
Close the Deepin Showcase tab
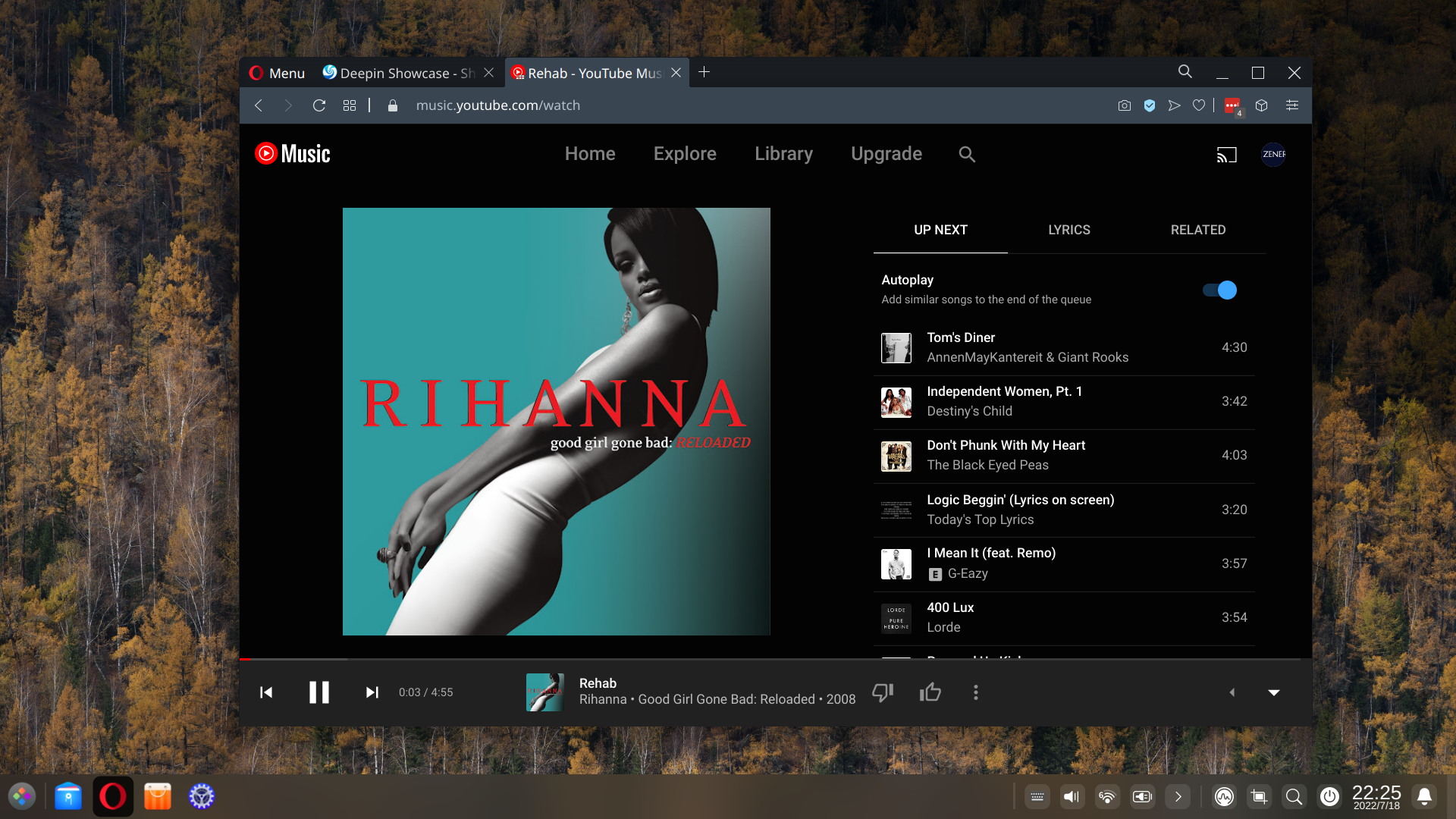click(x=489, y=73)
